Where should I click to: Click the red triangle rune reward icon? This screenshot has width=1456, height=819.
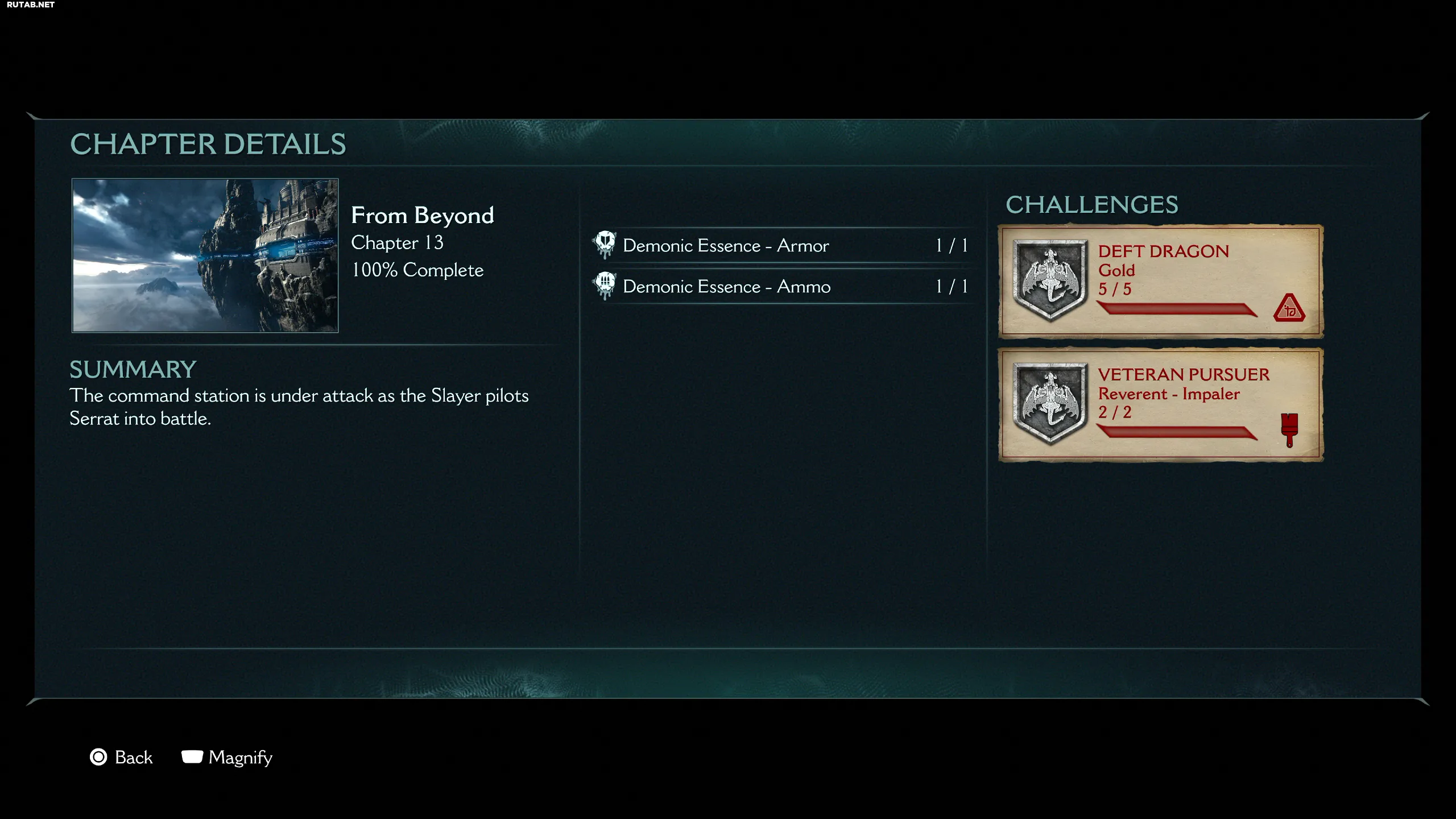[1289, 309]
